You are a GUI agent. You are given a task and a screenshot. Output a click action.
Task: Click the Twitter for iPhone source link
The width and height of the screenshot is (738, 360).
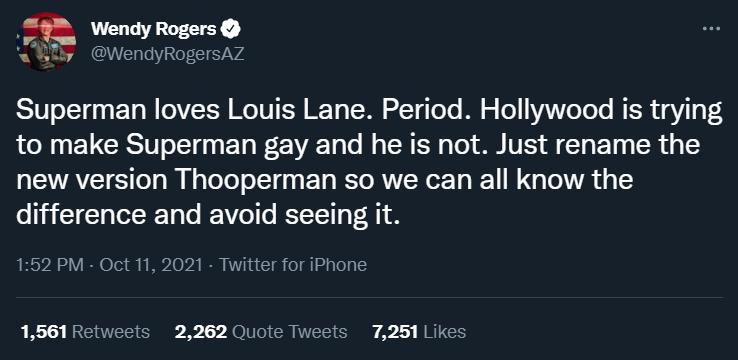pyautogui.click(x=293, y=265)
